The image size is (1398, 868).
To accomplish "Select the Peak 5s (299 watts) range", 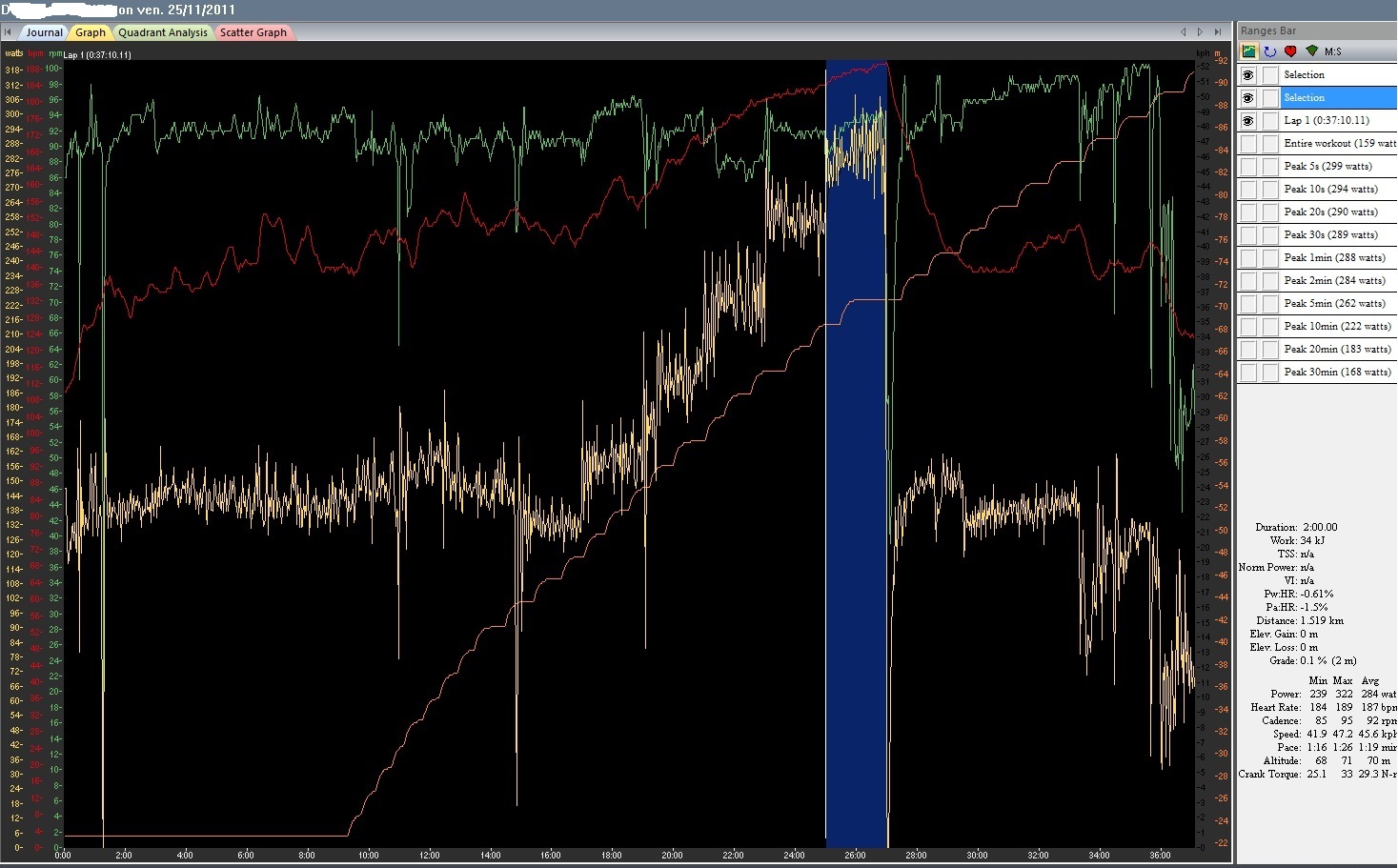I will pos(1339,167).
